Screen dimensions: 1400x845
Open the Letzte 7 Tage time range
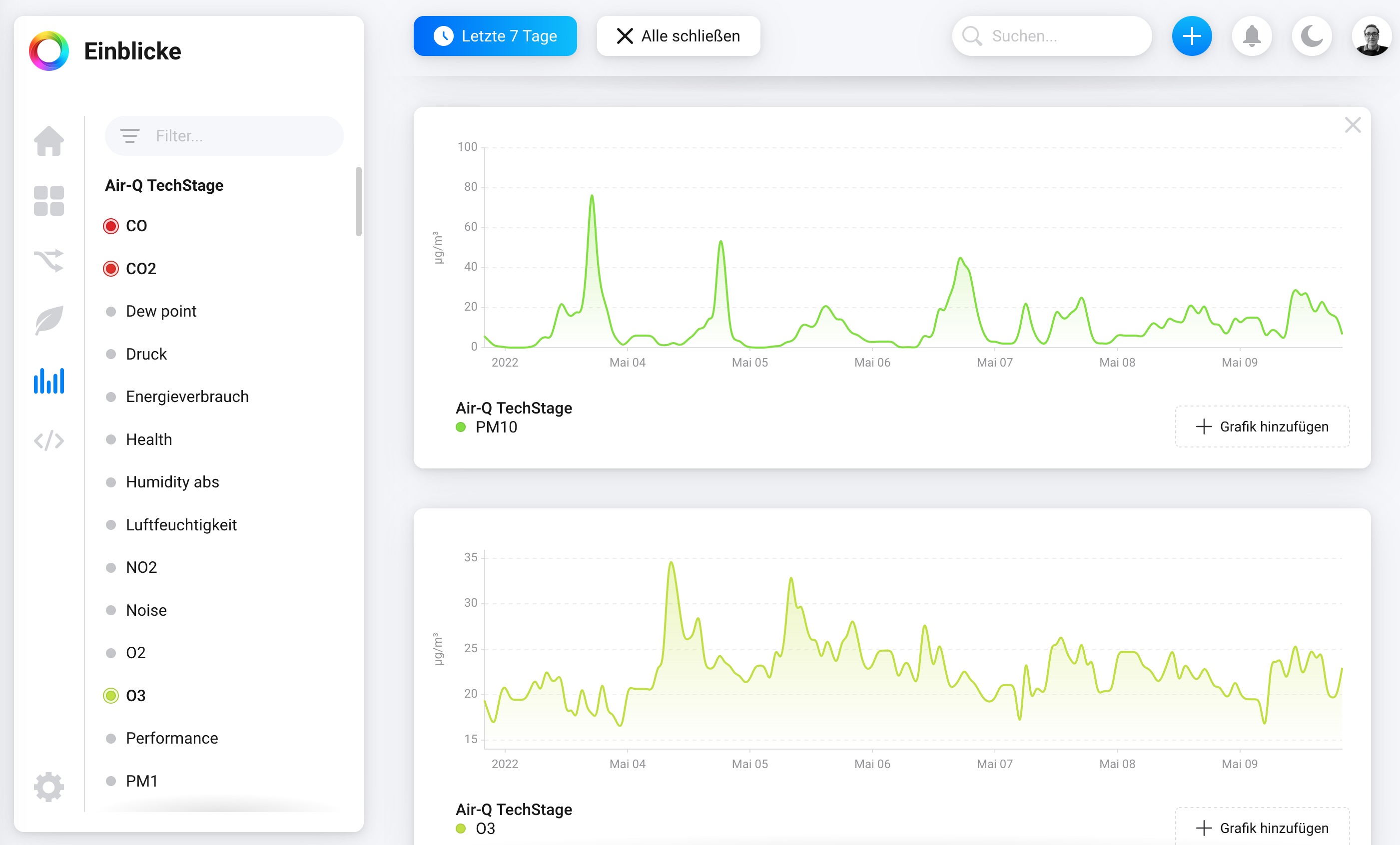pyautogui.click(x=495, y=36)
